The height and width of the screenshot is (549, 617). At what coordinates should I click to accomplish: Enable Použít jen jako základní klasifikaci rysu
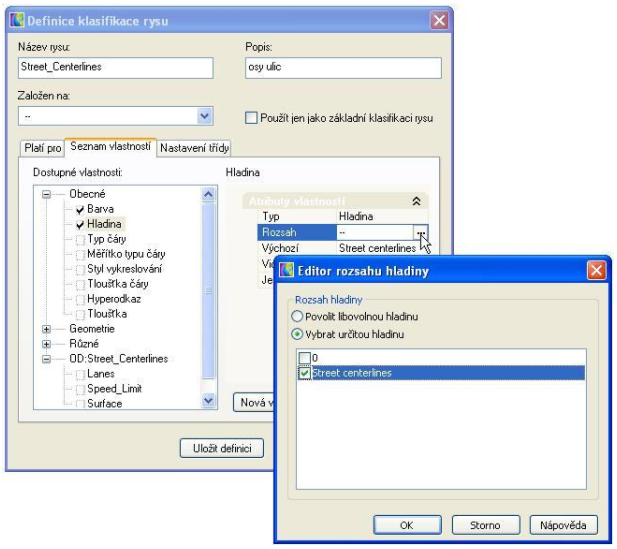(252, 117)
